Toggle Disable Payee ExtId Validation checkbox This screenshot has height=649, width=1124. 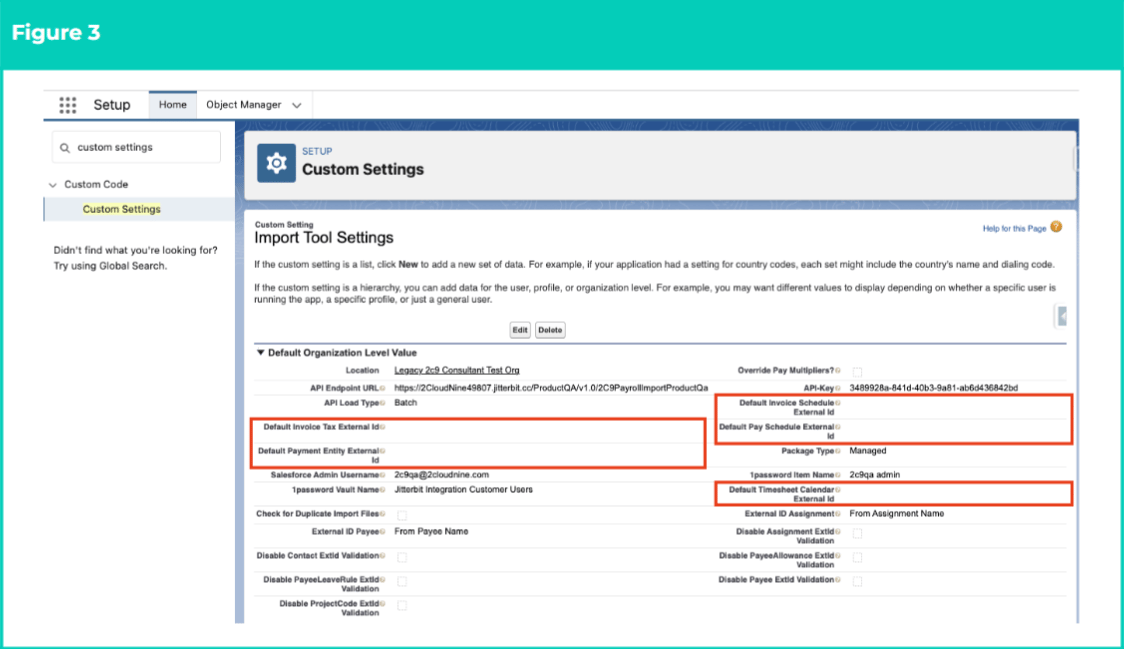(x=857, y=581)
